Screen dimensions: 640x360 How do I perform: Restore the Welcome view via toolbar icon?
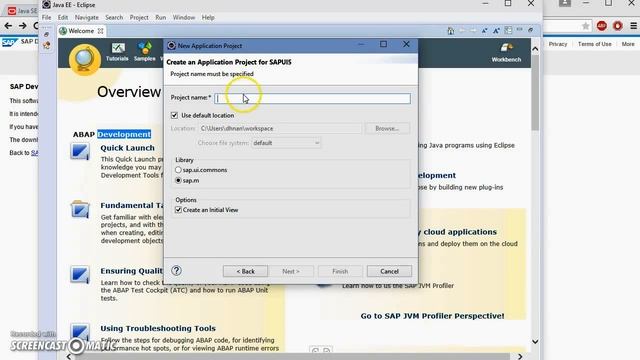tap(531, 30)
